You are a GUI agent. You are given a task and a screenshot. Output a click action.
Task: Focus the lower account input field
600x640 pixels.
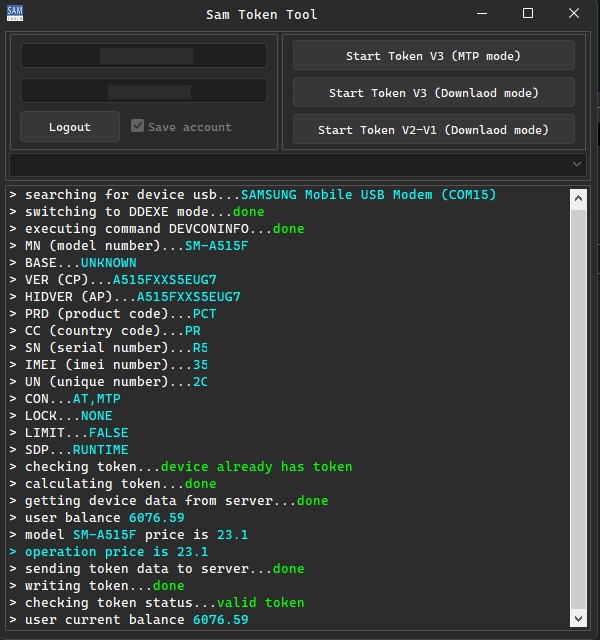144,91
